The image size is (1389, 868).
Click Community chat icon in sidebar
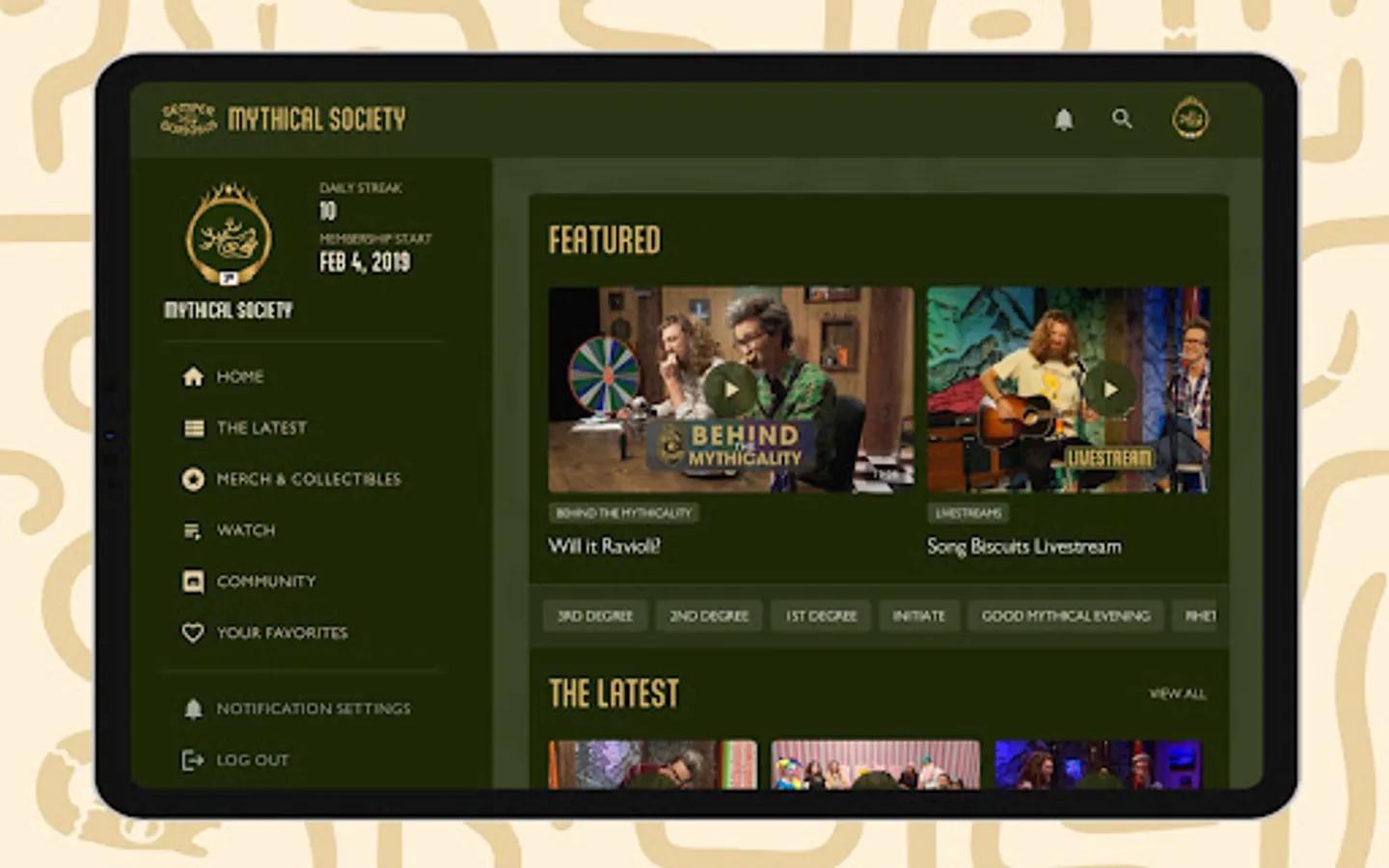tap(193, 582)
